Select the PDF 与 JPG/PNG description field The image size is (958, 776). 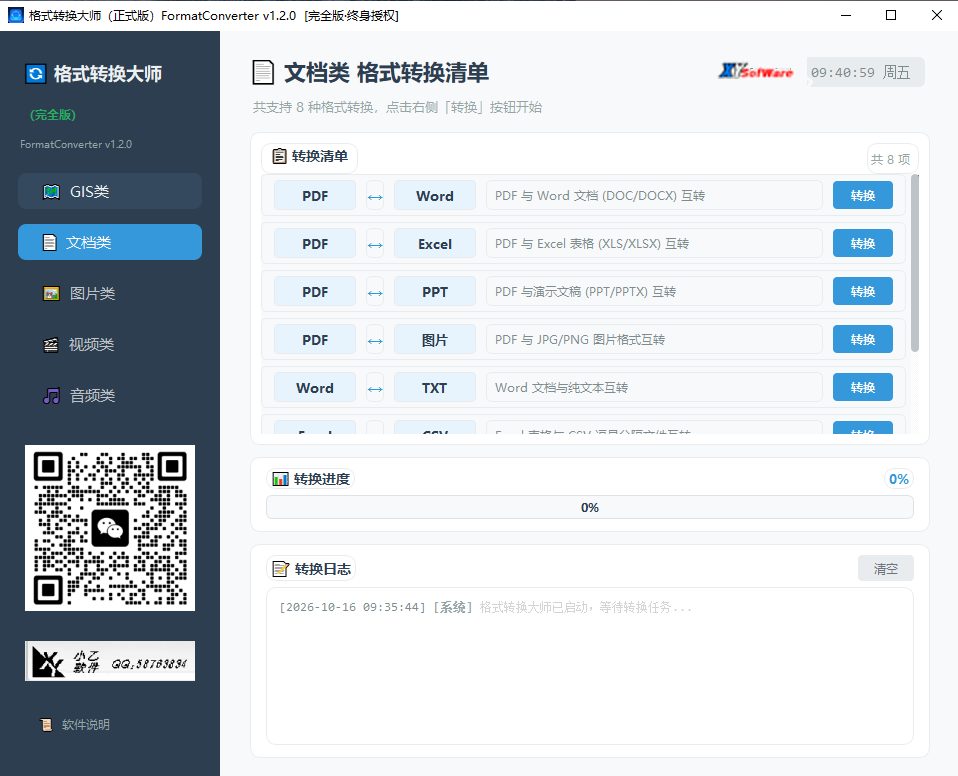(654, 340)
